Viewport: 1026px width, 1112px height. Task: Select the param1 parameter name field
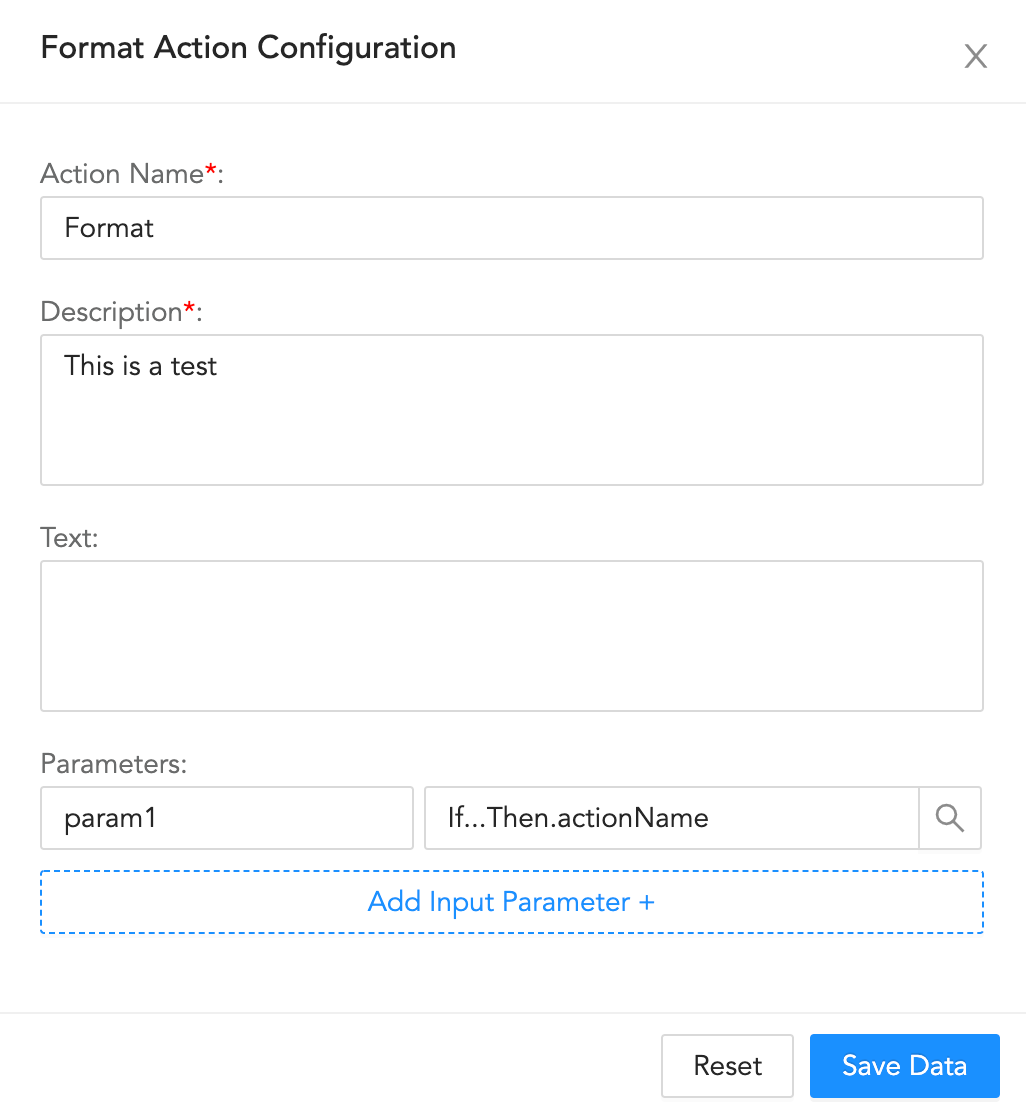(x=226, y=818)
